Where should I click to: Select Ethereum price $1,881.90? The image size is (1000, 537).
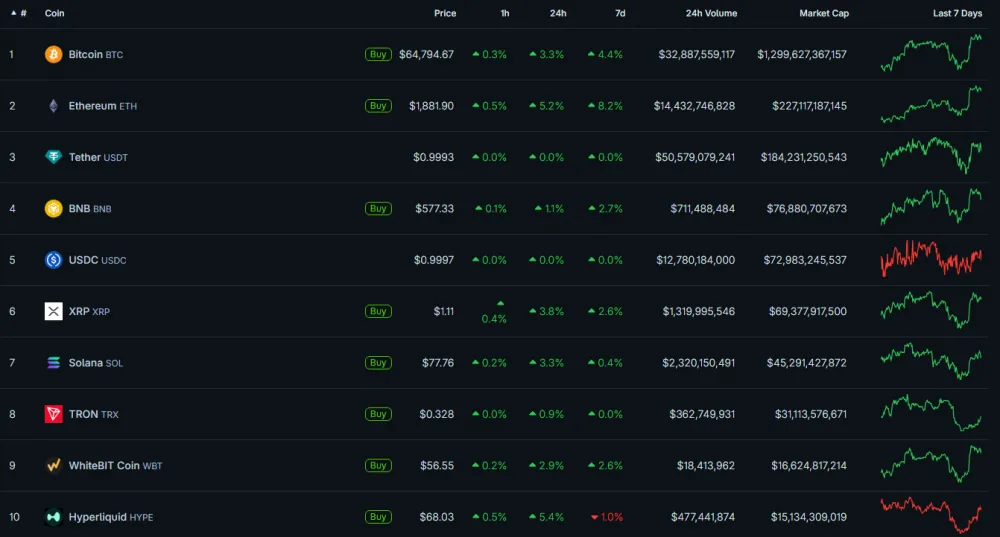click(432, 106)
